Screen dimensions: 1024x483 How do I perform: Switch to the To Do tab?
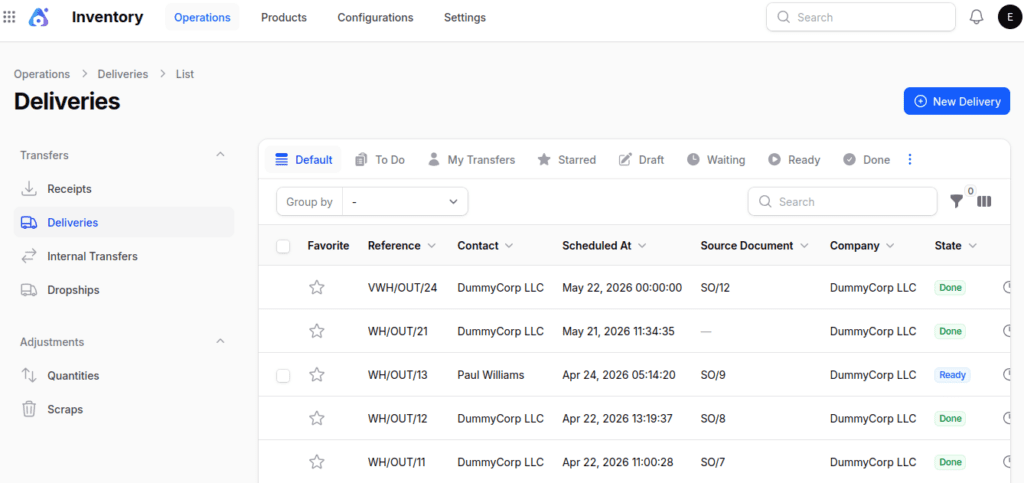click(380, 159)
